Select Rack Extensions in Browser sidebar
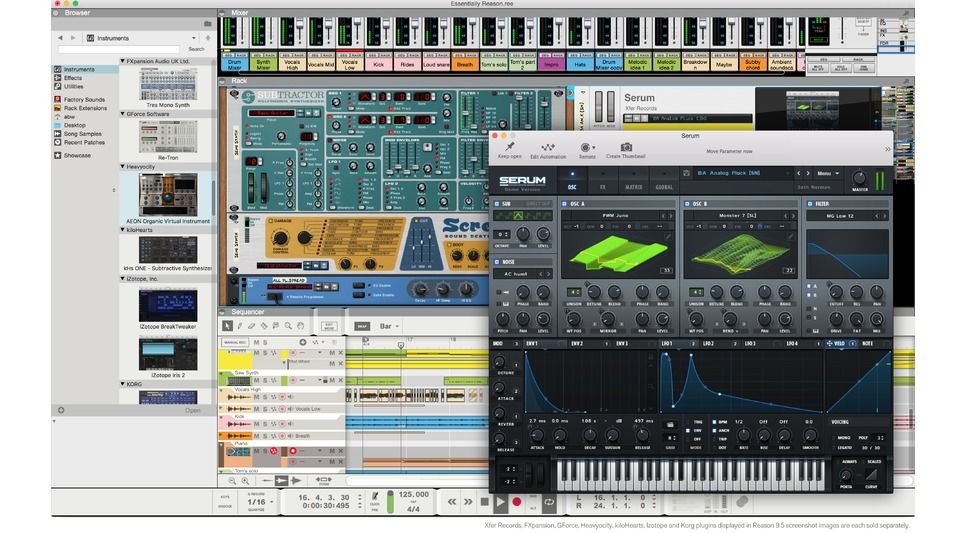967x533 pixels. [85, 108]
